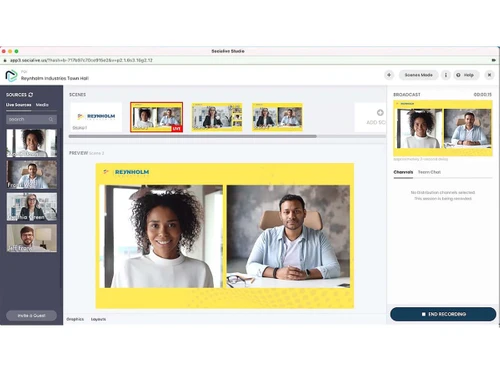The image size is (500, 375).
Task: Click the 'No Distribution channels selected' message
Action: [443, 193]
